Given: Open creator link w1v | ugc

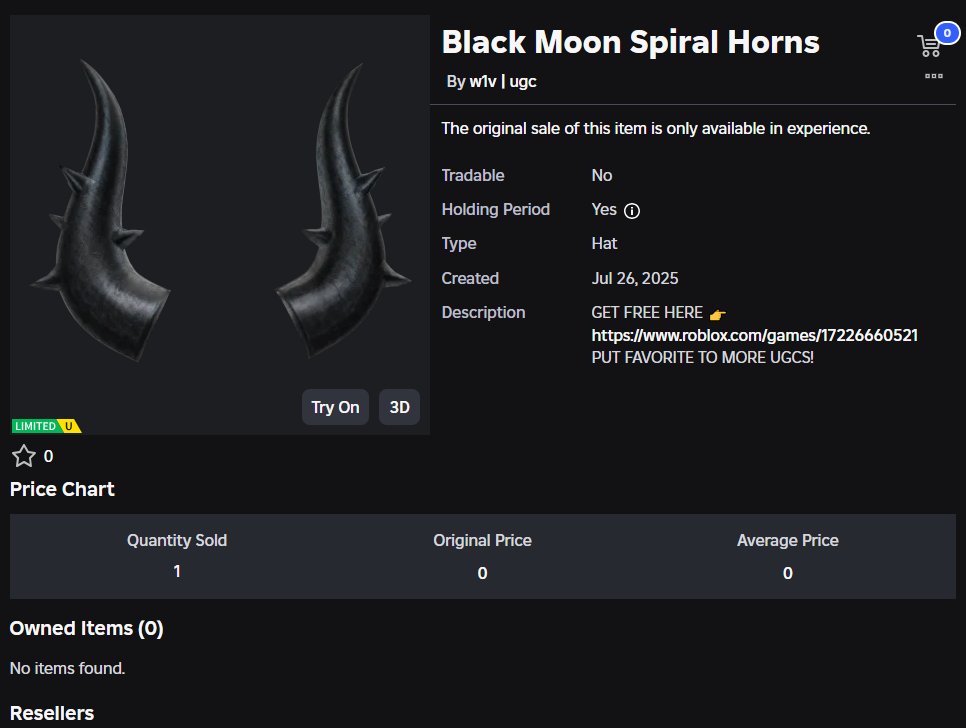Looking at the screenshot, I should point(503,81).
